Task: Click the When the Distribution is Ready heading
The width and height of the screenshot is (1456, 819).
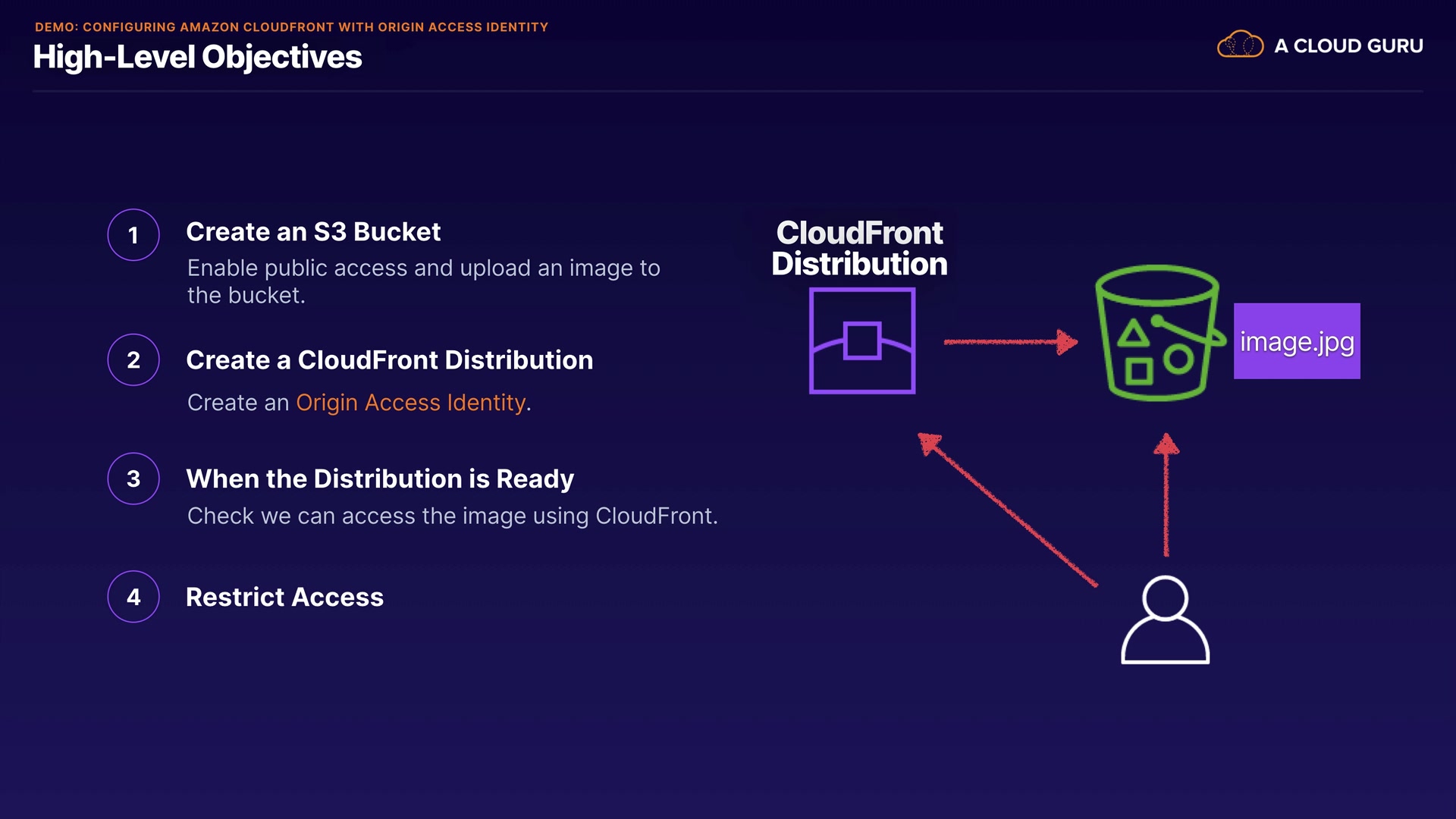Action: (x=380, y=479)
